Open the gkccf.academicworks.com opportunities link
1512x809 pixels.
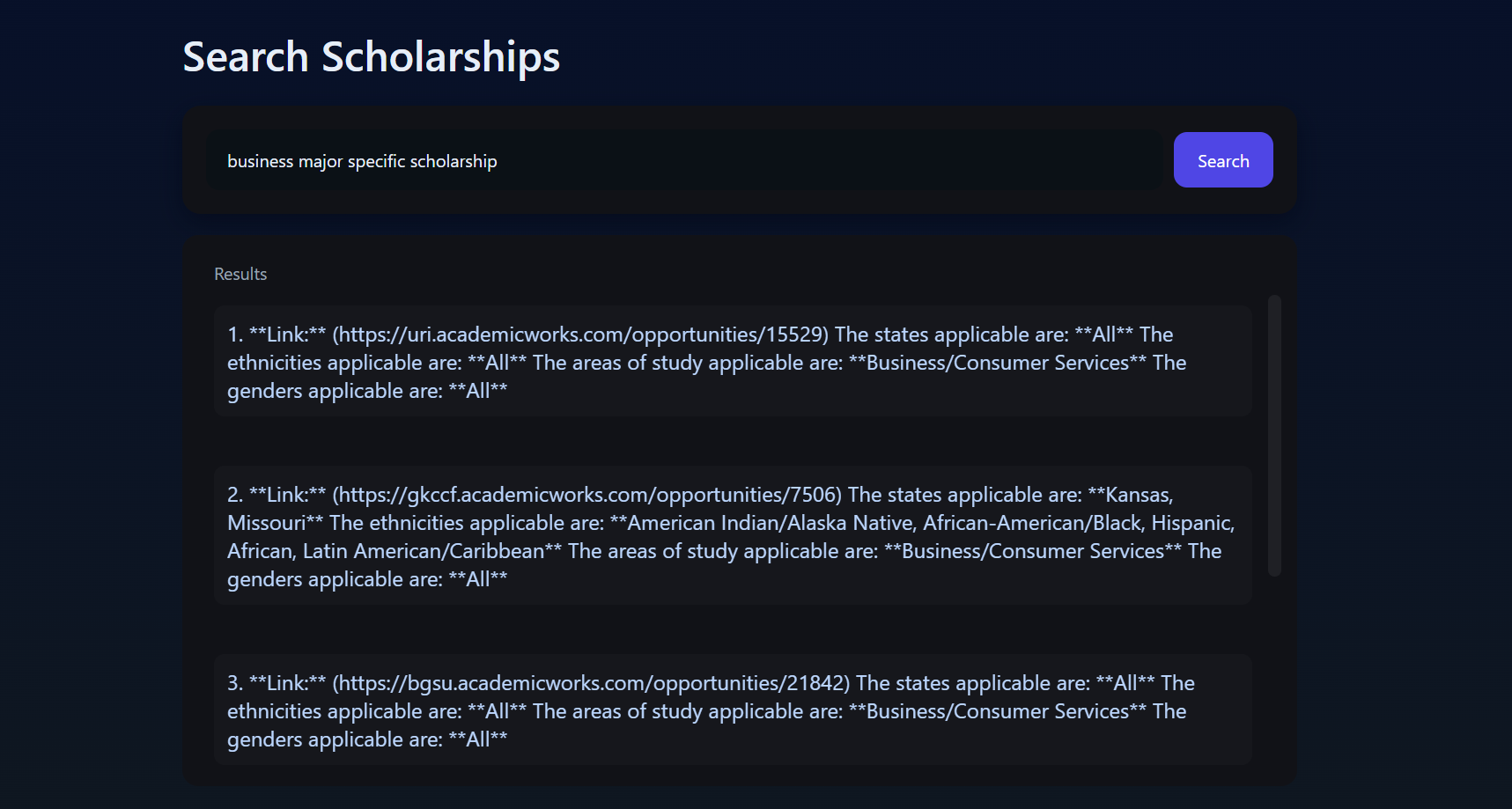point(589,495)
